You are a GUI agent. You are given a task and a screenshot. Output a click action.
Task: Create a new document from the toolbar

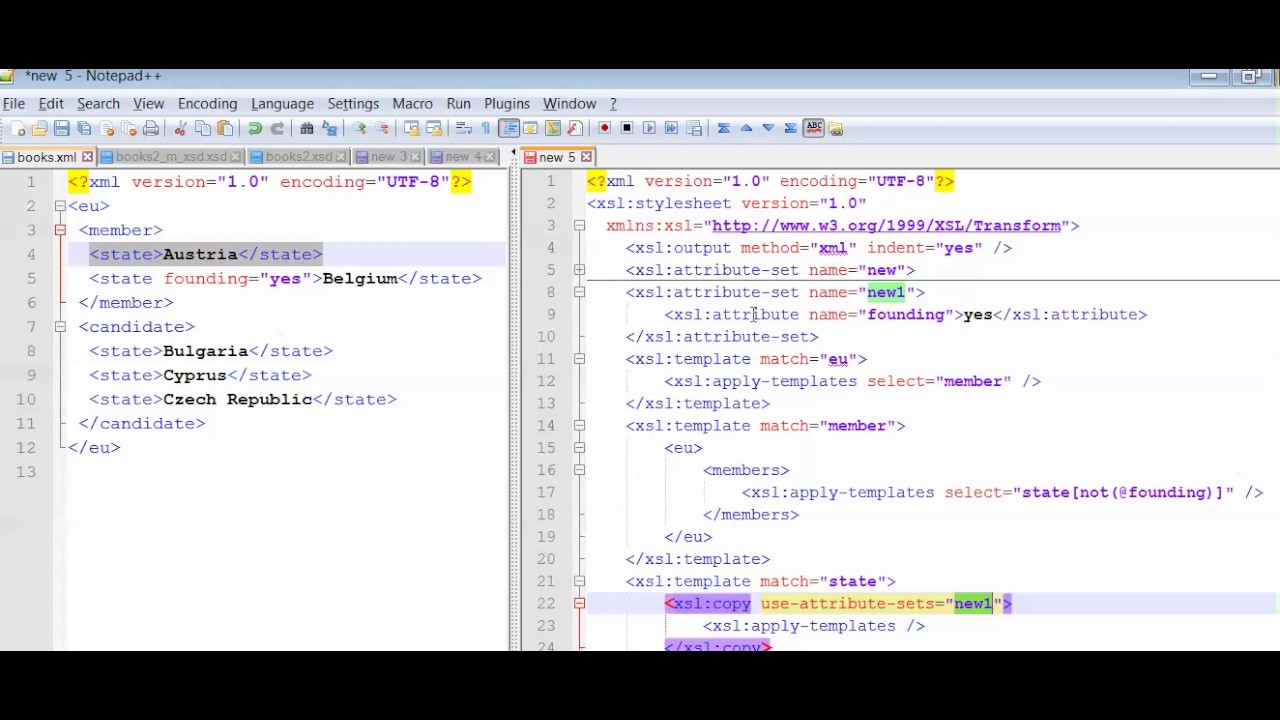17,128
